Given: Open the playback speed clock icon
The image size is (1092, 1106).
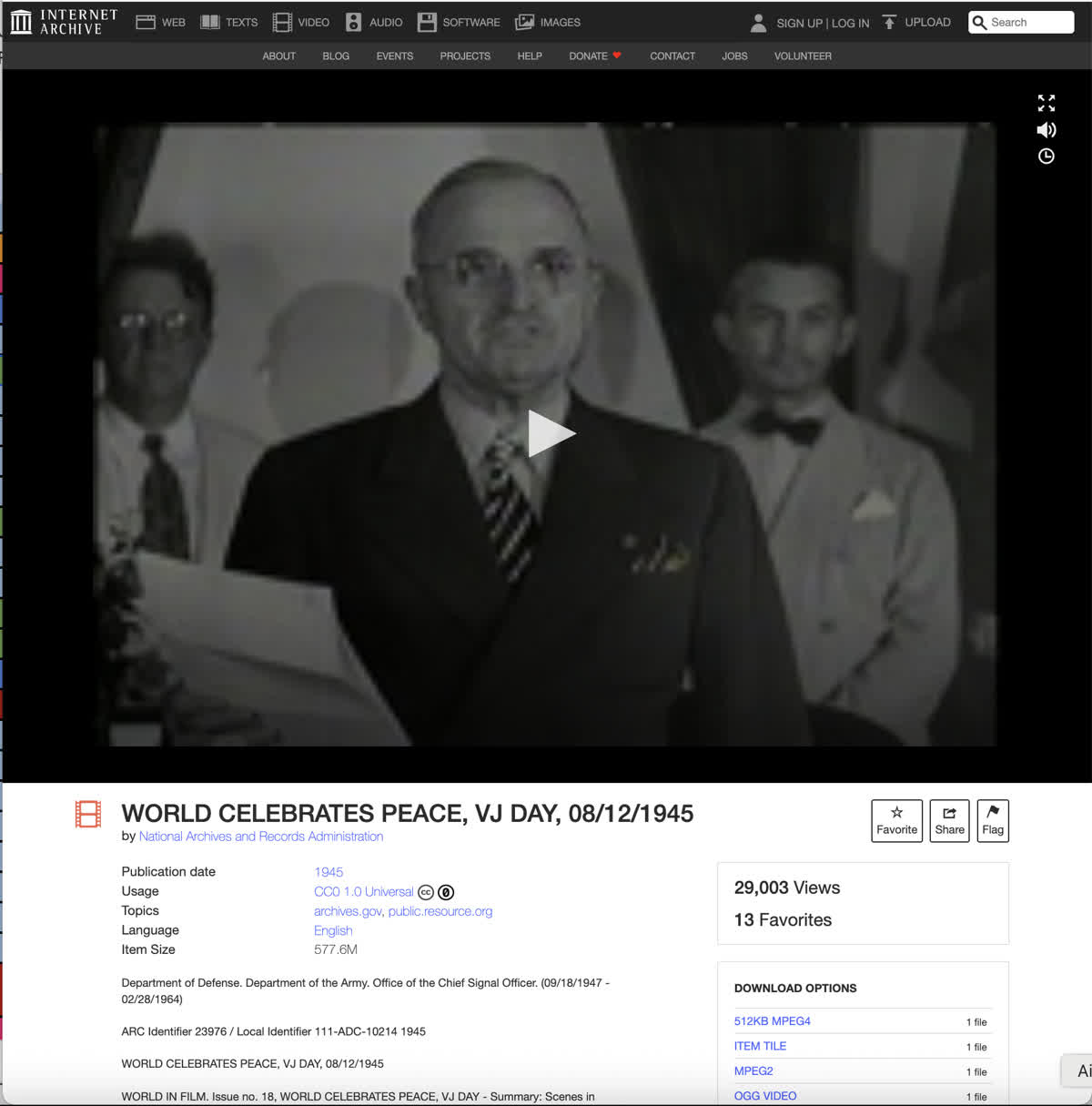Looking at the screenshot, I should pos(1046,157).
